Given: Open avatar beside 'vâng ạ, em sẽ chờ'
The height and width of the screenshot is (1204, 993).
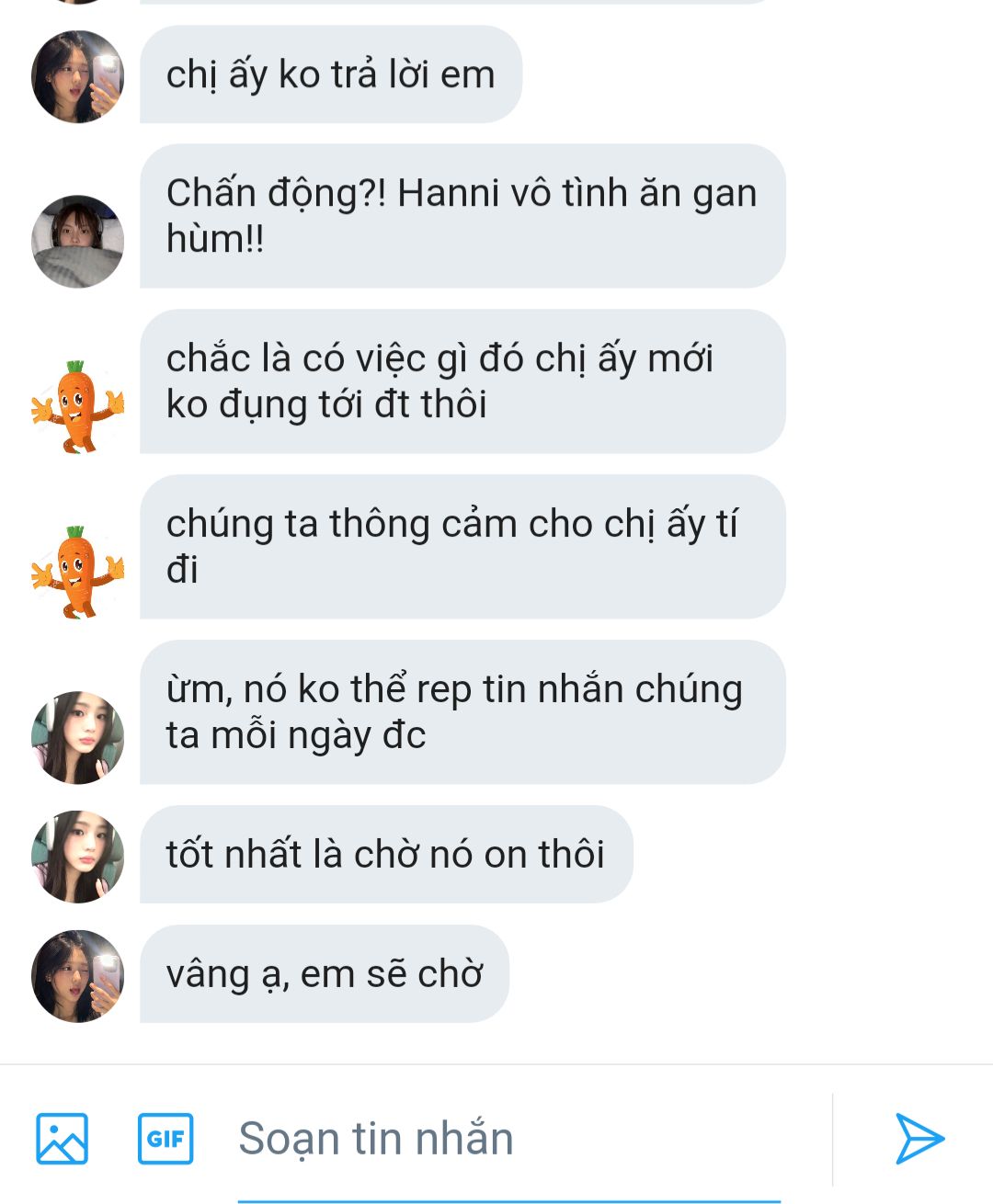Looking at the screenshot, I should [x=77, y=976].
